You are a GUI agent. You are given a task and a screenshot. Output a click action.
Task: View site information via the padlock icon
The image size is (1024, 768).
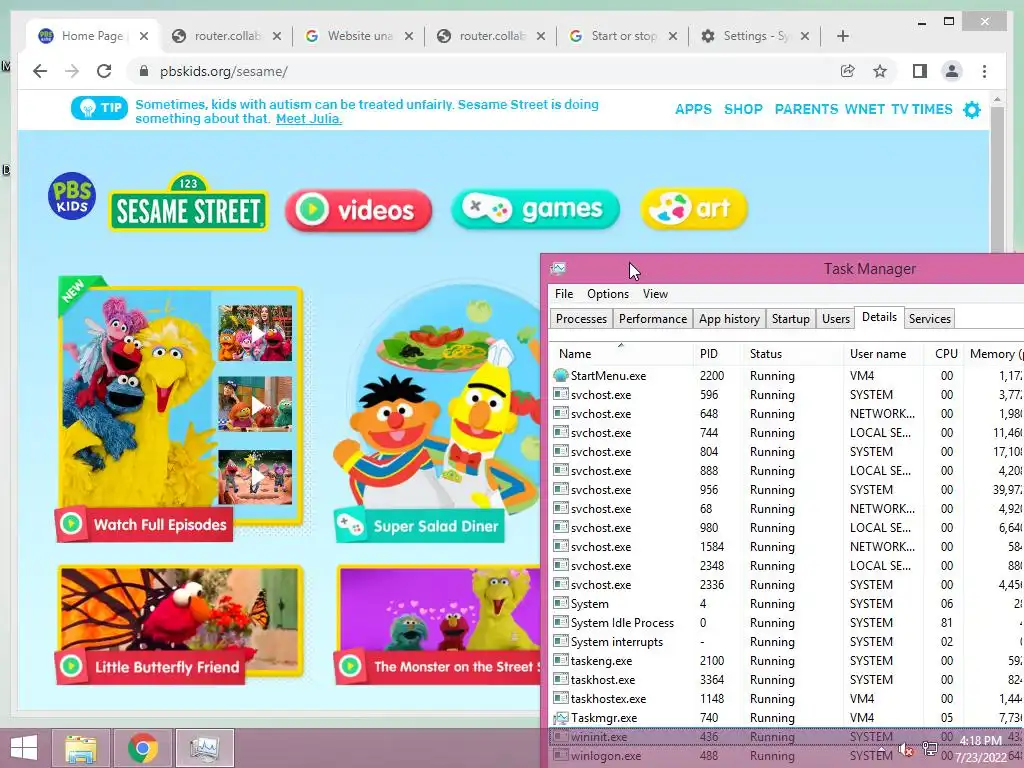coord(144,71)
